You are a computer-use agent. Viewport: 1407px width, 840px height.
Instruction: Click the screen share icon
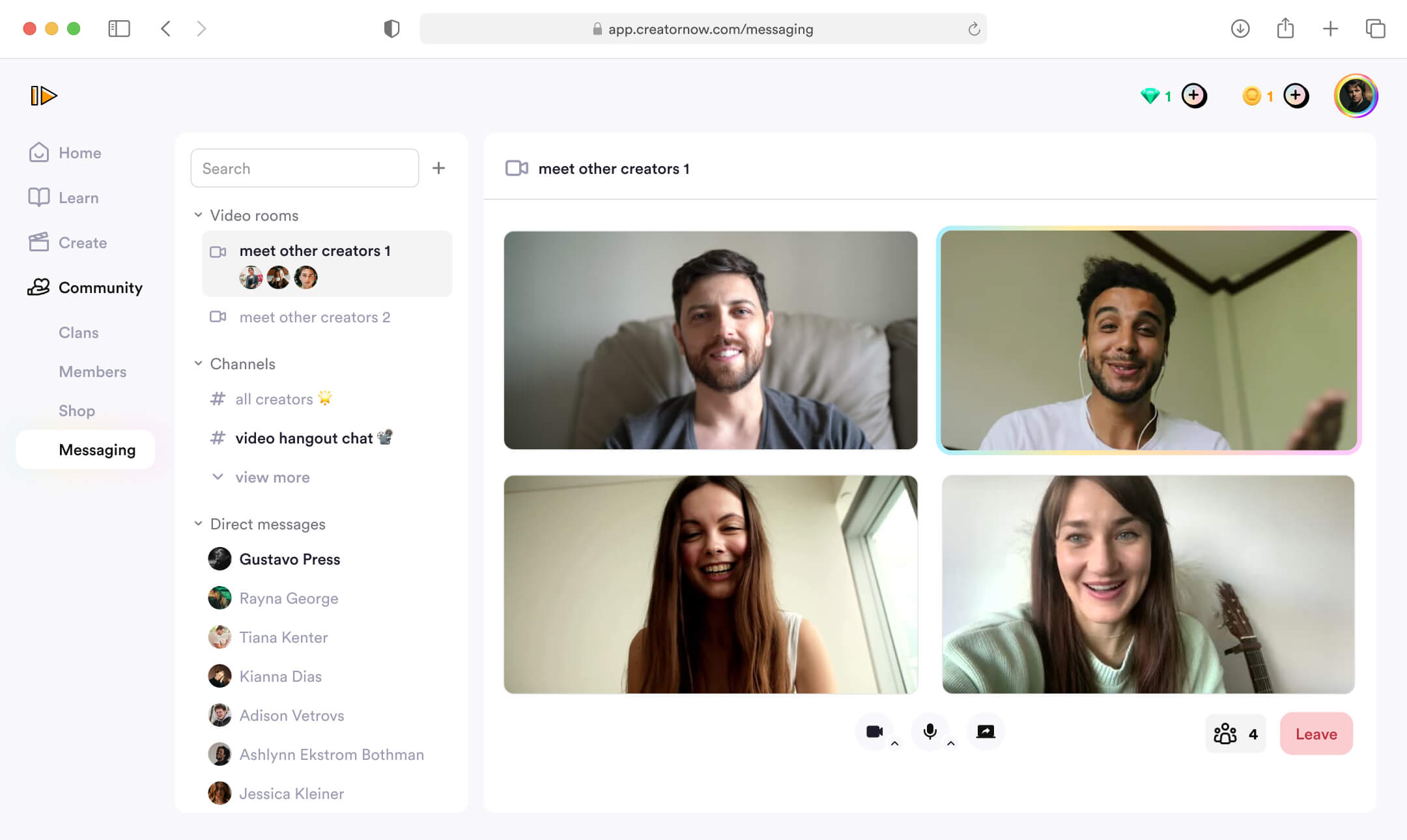986,730
